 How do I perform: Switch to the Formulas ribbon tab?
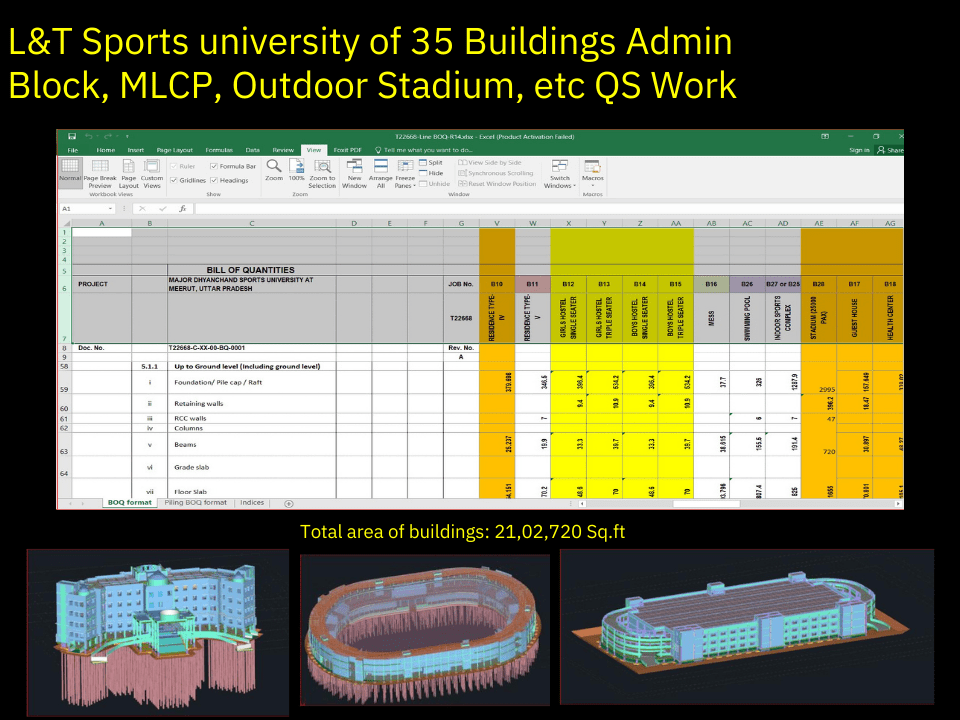pyautogui.click(x=219, y=150)
